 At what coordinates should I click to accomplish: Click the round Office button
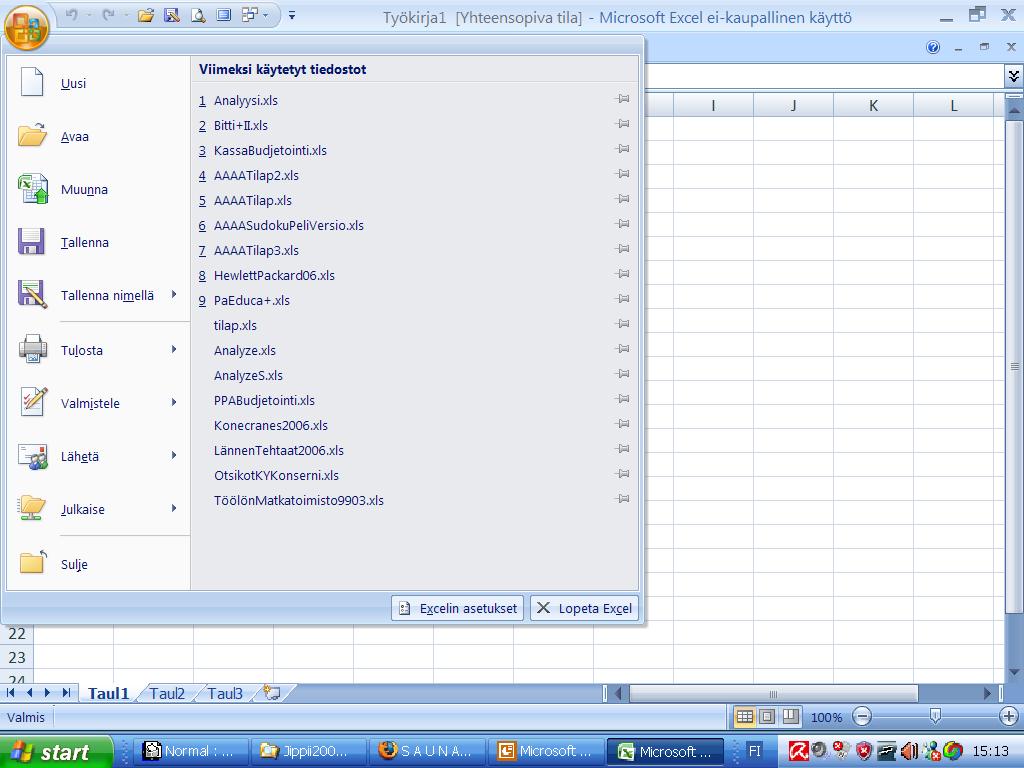coord(26,27)
